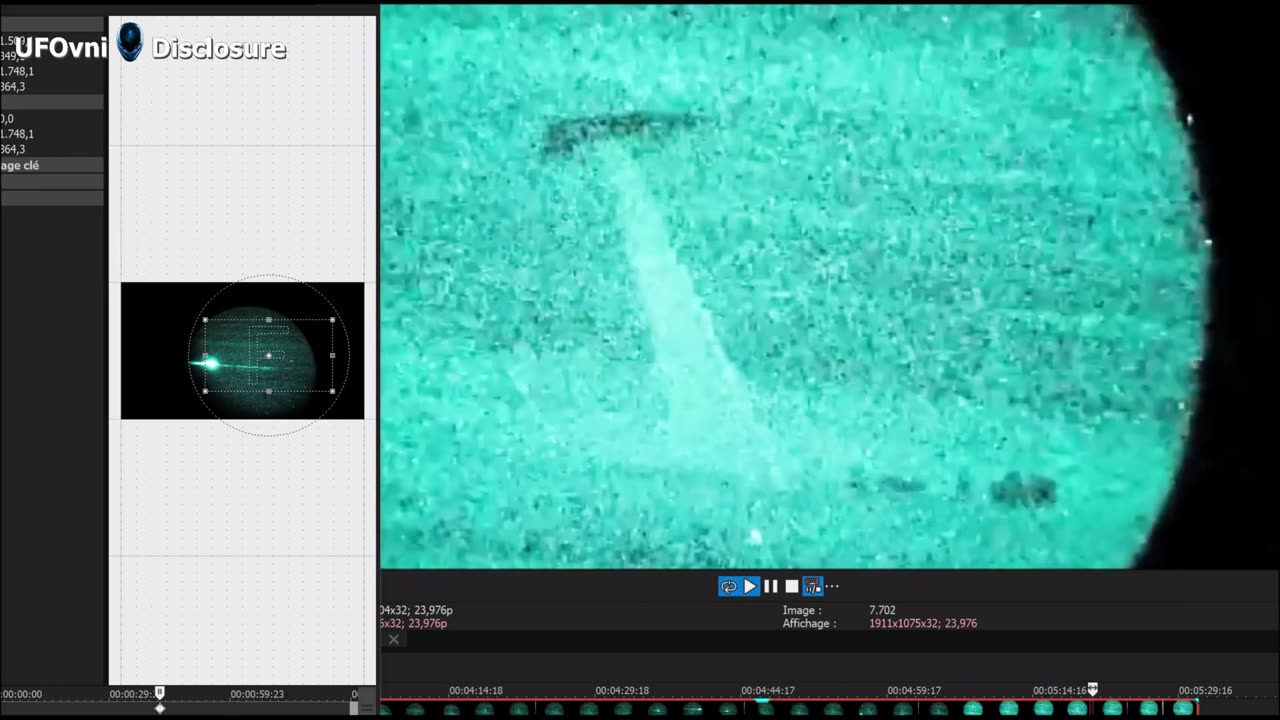Image resolution: width=1280 pixels, height=720 pixels.
Task: Click the 00:04:44:17 timecode on ruler
Action: coord(768,690)
